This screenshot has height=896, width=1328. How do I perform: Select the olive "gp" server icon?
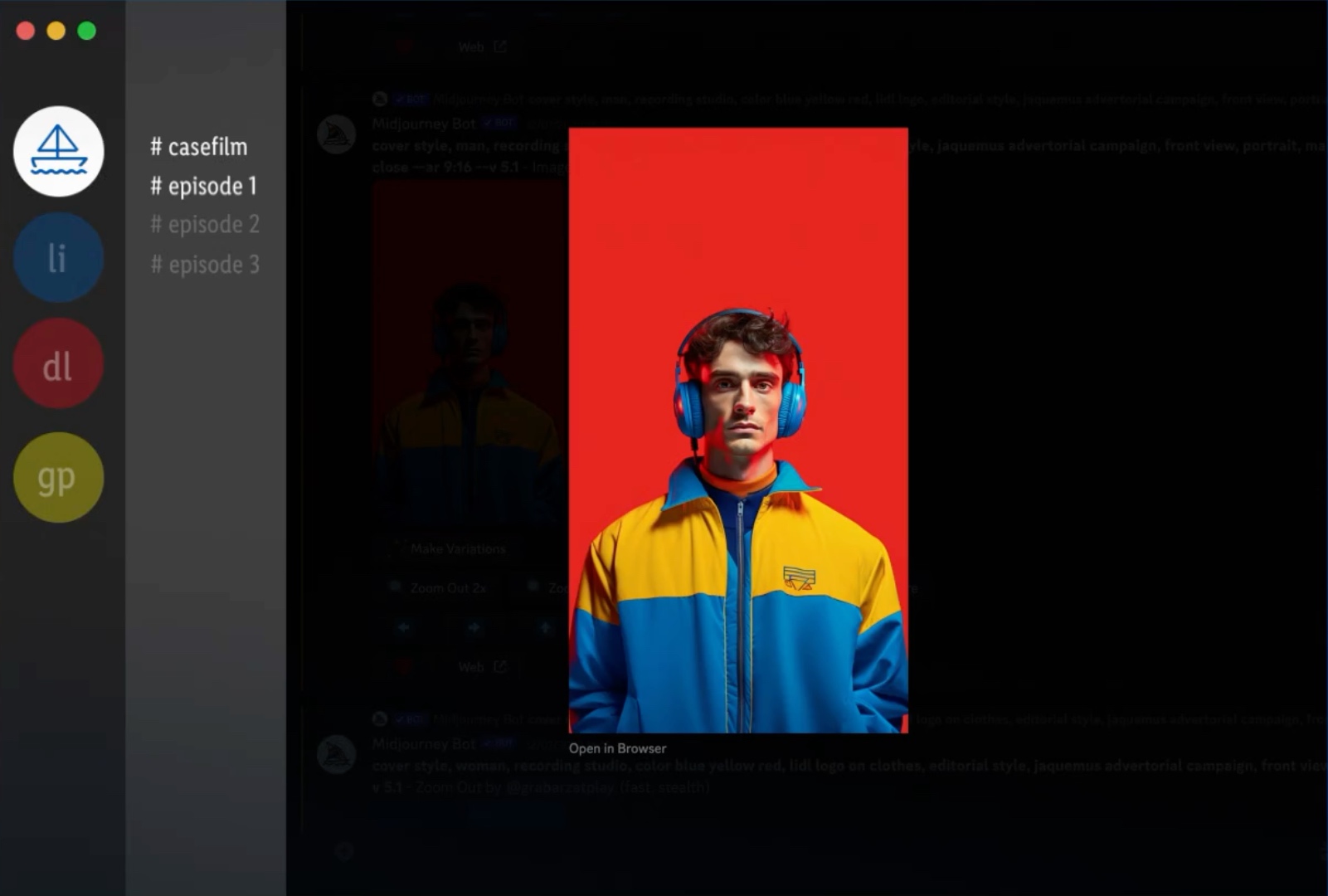(x=58, y=477)
